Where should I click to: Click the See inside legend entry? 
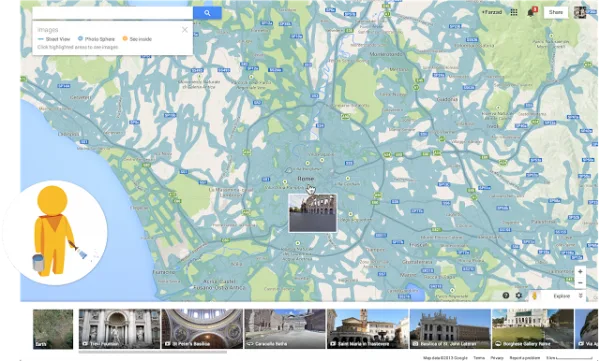pyautogui.click(x=137, y=39)
